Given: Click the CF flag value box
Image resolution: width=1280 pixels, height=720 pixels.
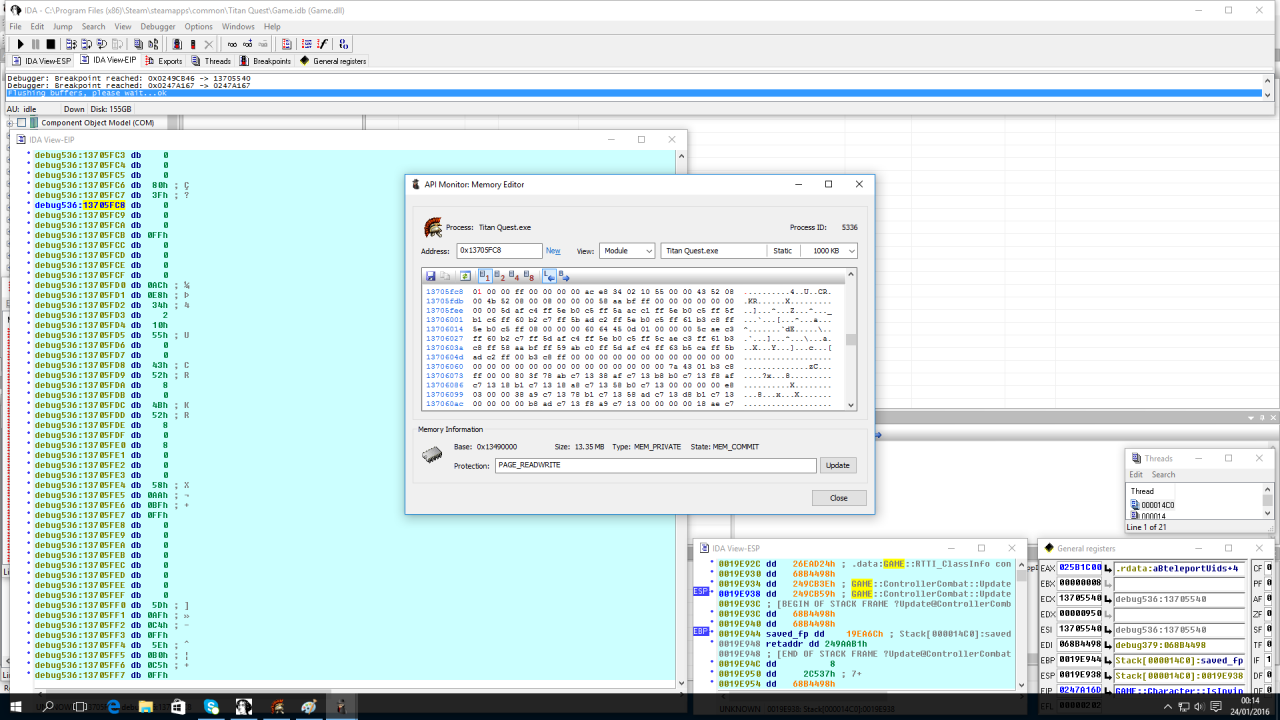Looking at the screenshot, I should point(1269,568).
